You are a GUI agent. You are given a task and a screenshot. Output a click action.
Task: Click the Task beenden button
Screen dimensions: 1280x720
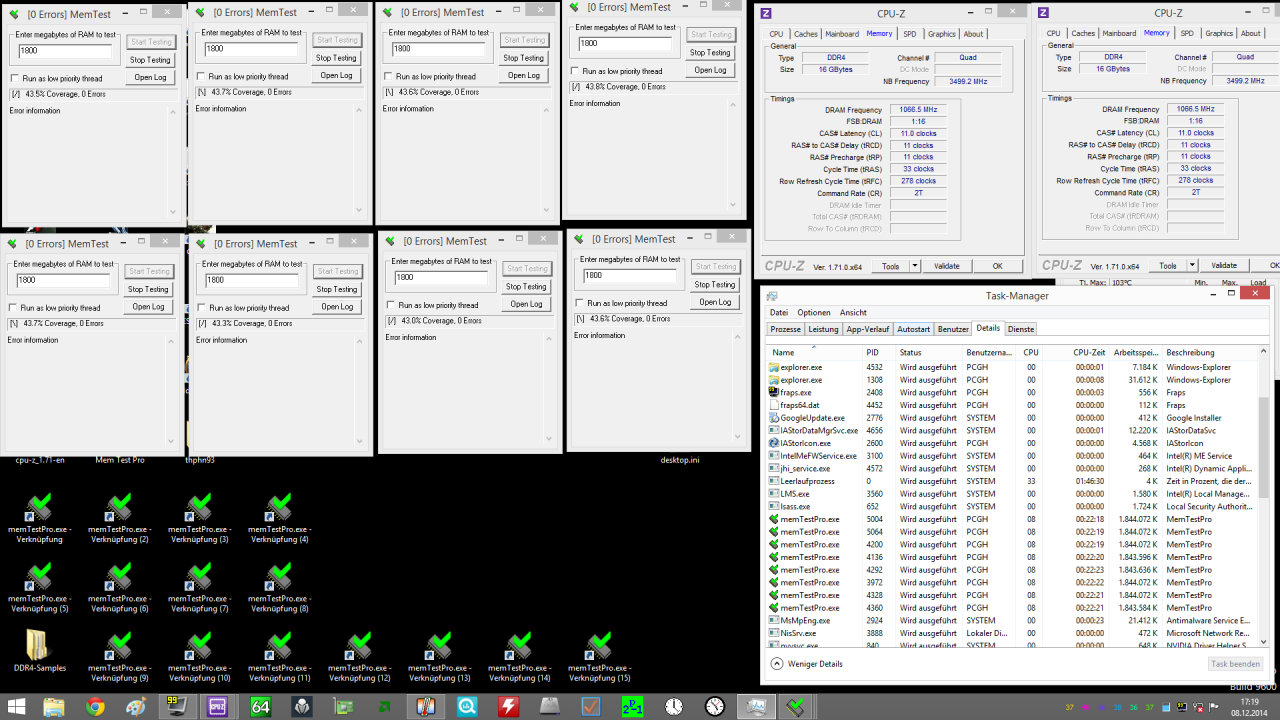[1235, 664]
